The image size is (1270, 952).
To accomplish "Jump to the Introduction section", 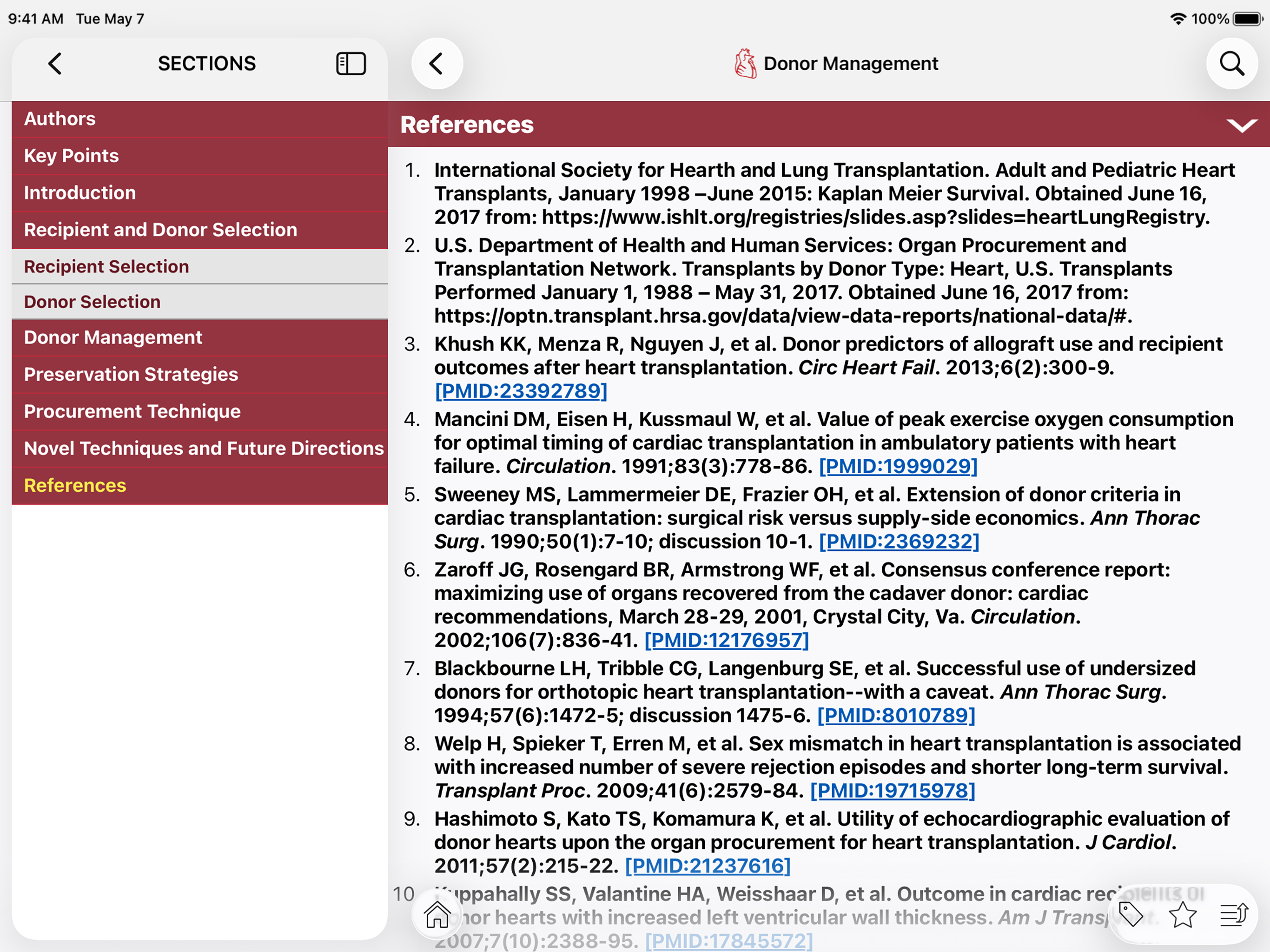I will coord(200,193).
